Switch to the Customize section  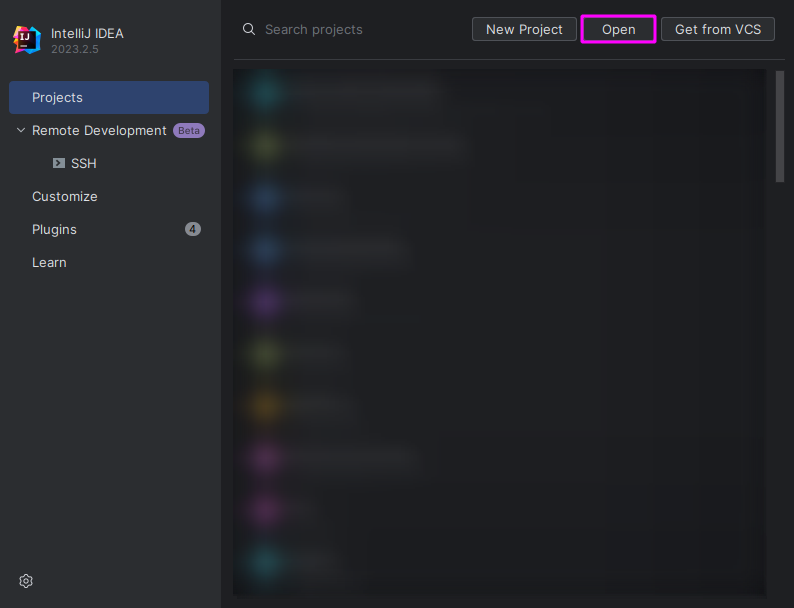[65, 196]
